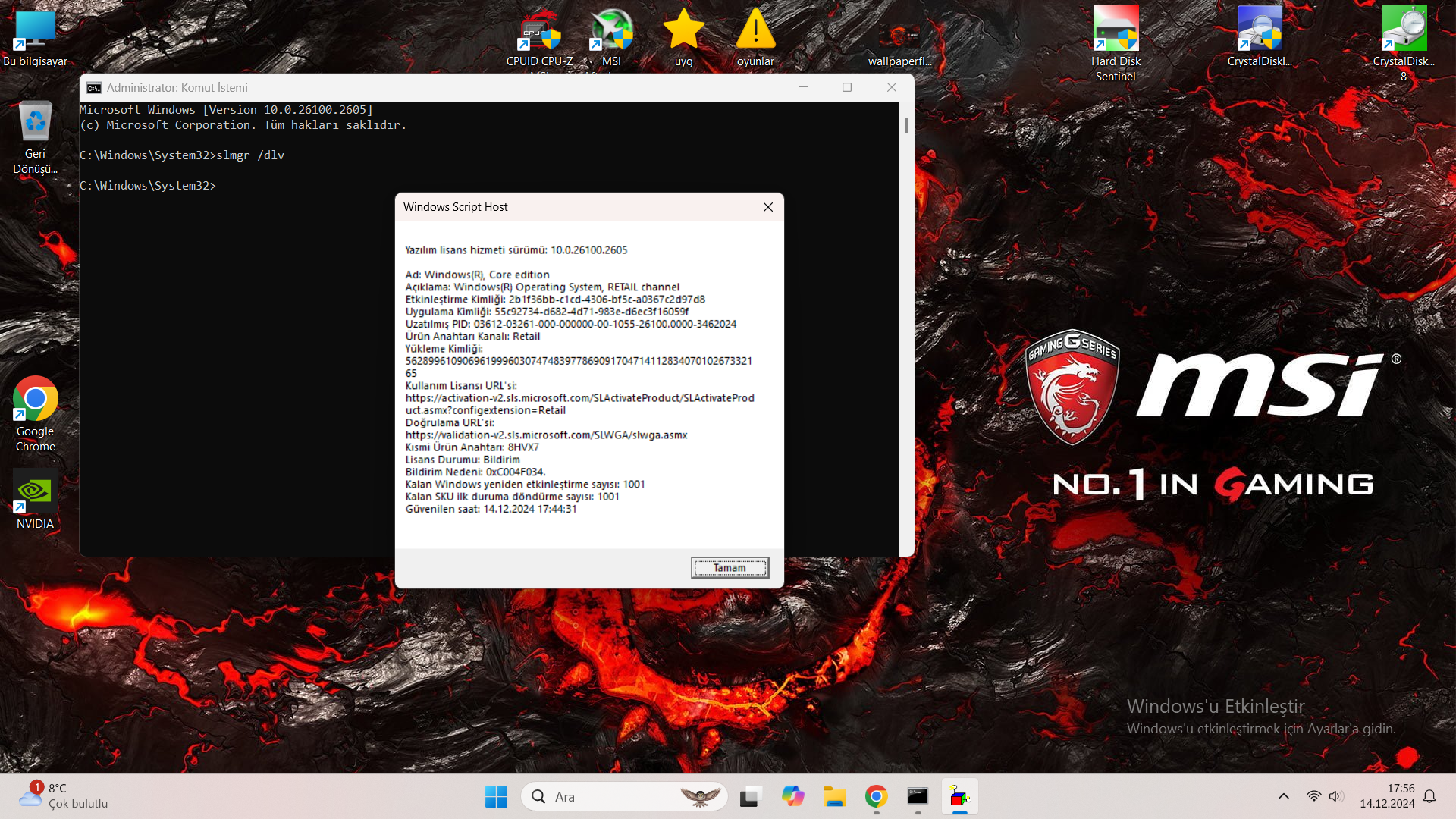Screen dimensions: 1456x819
Task: Open Copilot from the taskbar
Action: tap(792, 796)
